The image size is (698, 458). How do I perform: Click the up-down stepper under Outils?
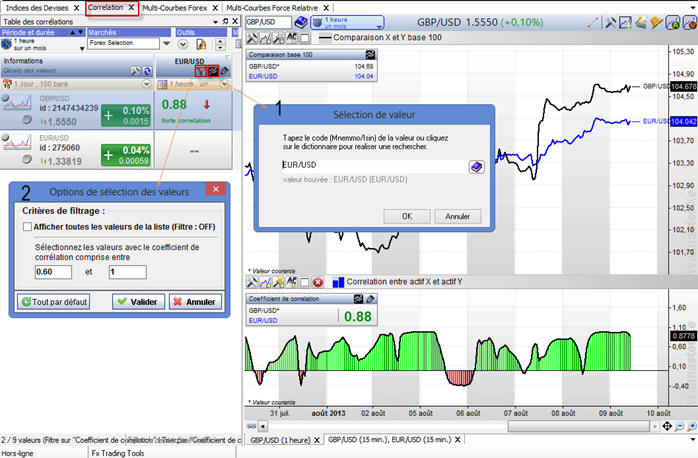coord(219,44)
